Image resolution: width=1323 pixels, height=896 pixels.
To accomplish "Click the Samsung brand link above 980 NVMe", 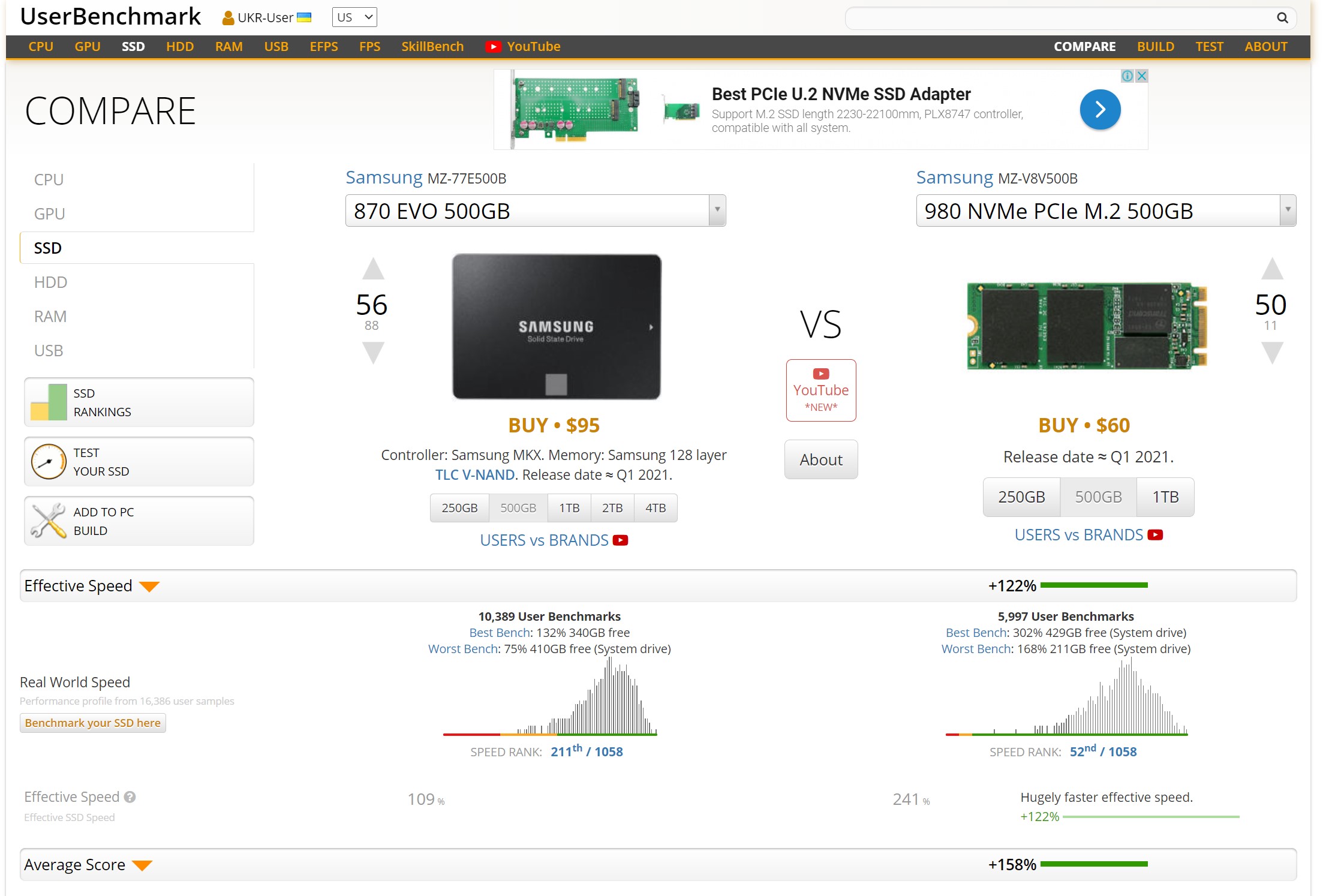I will (x=955, y=178).
